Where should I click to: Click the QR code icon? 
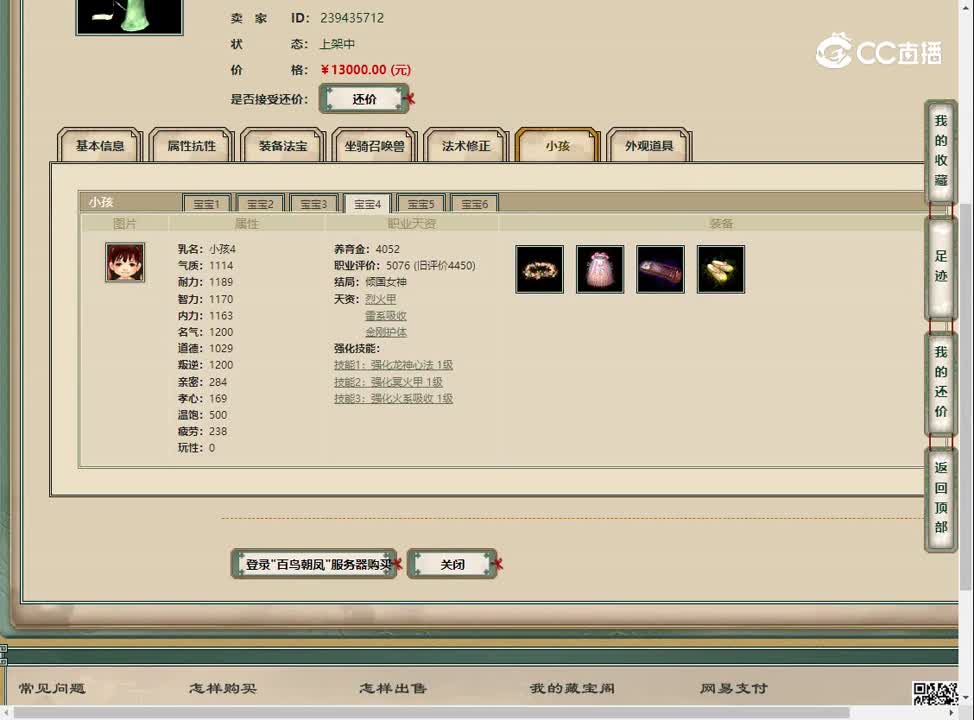(935, 693)
